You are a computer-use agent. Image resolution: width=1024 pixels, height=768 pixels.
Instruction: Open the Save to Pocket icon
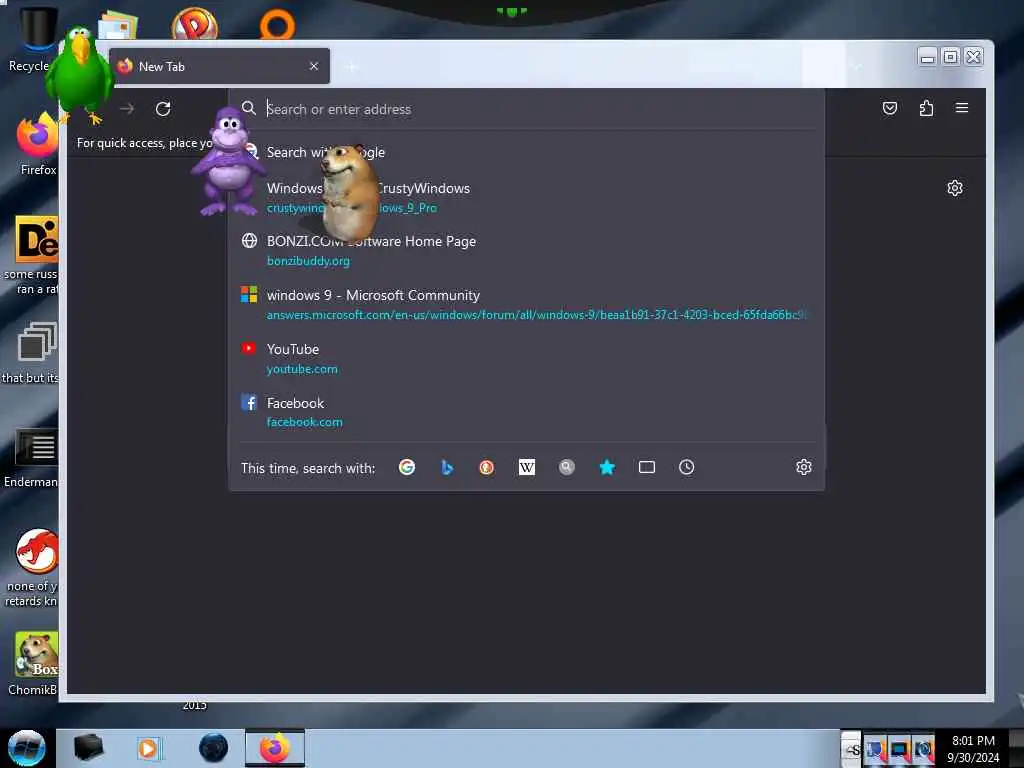point(889,108)
